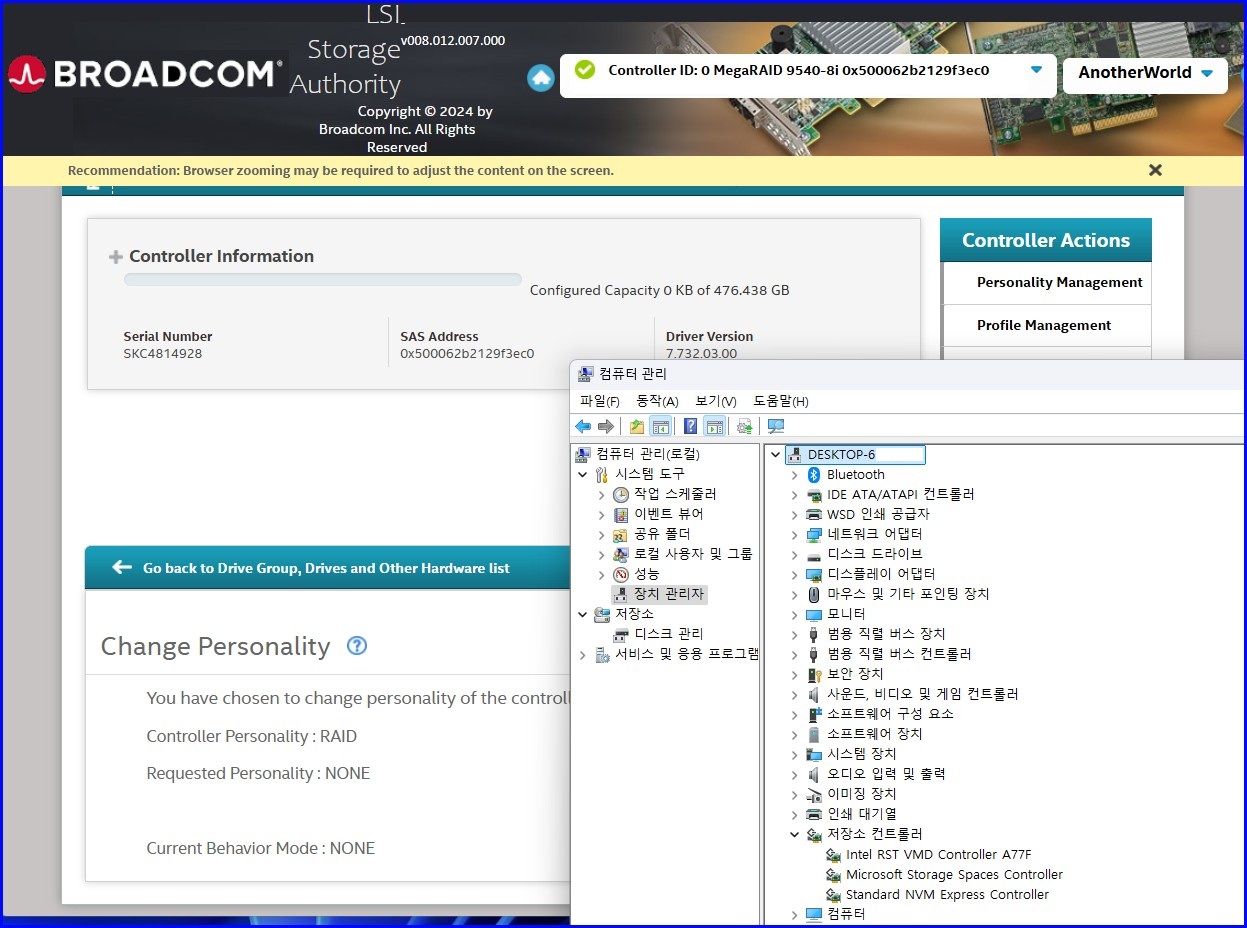
Task: Expand the 서비스 및 응용 프로그램 node
Action: tap(583, 655)
